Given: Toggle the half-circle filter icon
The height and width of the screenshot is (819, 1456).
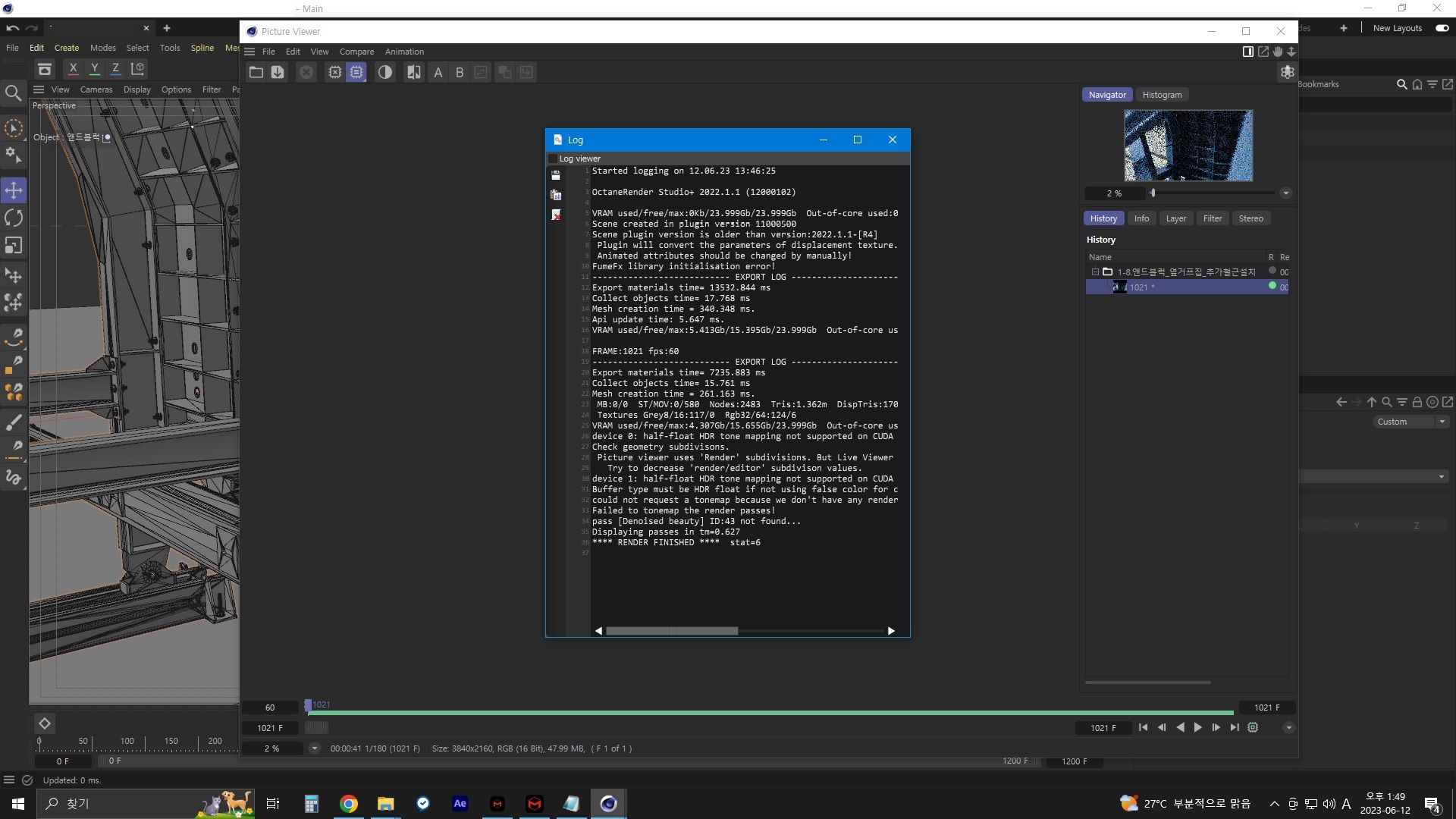Looking at the screenshot, I should point(385,72).
